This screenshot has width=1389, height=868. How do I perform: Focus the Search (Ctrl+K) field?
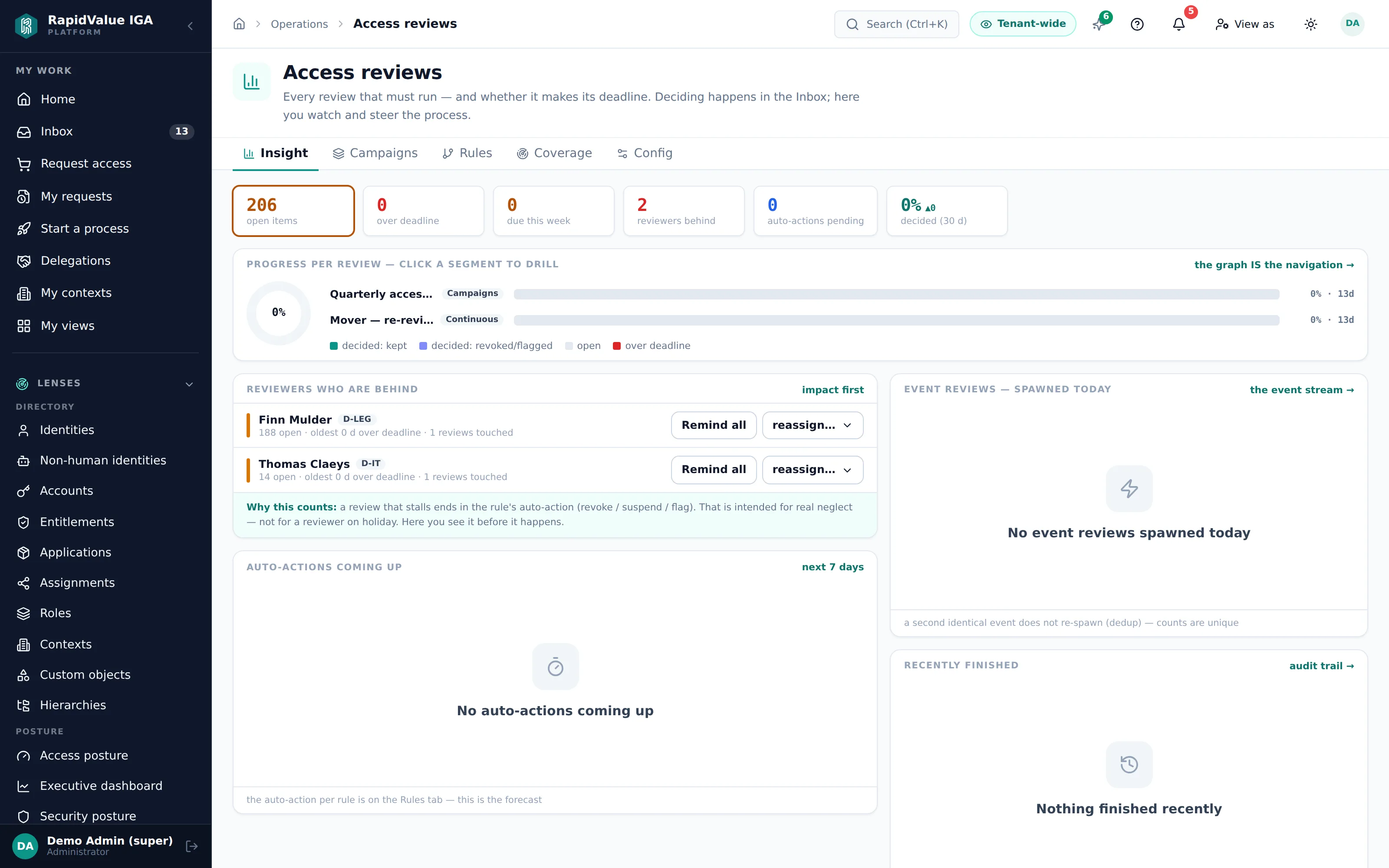(896, 24)
